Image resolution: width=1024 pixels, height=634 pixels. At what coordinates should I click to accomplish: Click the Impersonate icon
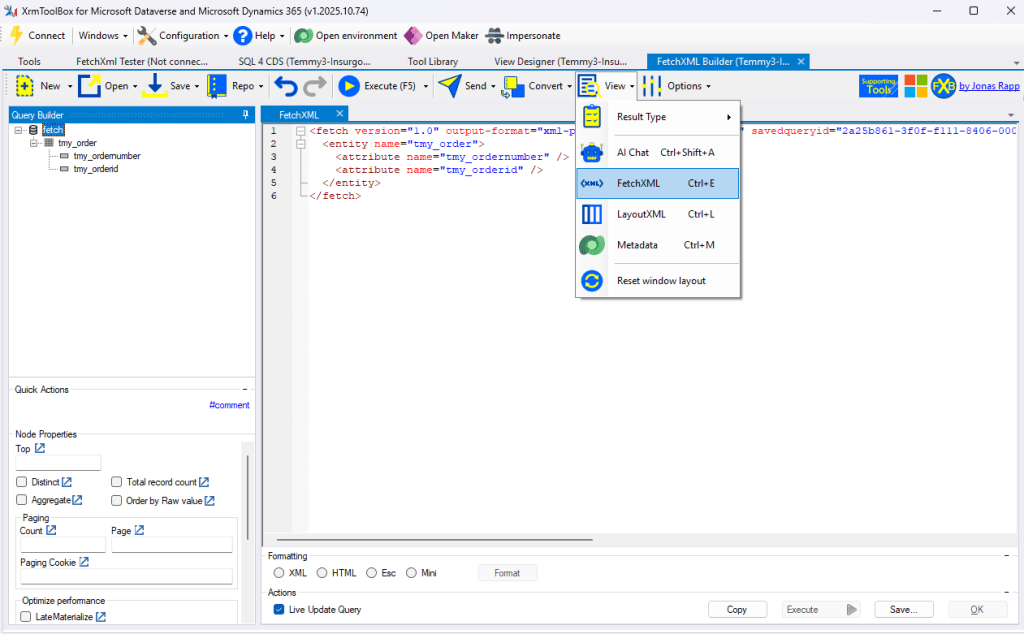(494, 35)
